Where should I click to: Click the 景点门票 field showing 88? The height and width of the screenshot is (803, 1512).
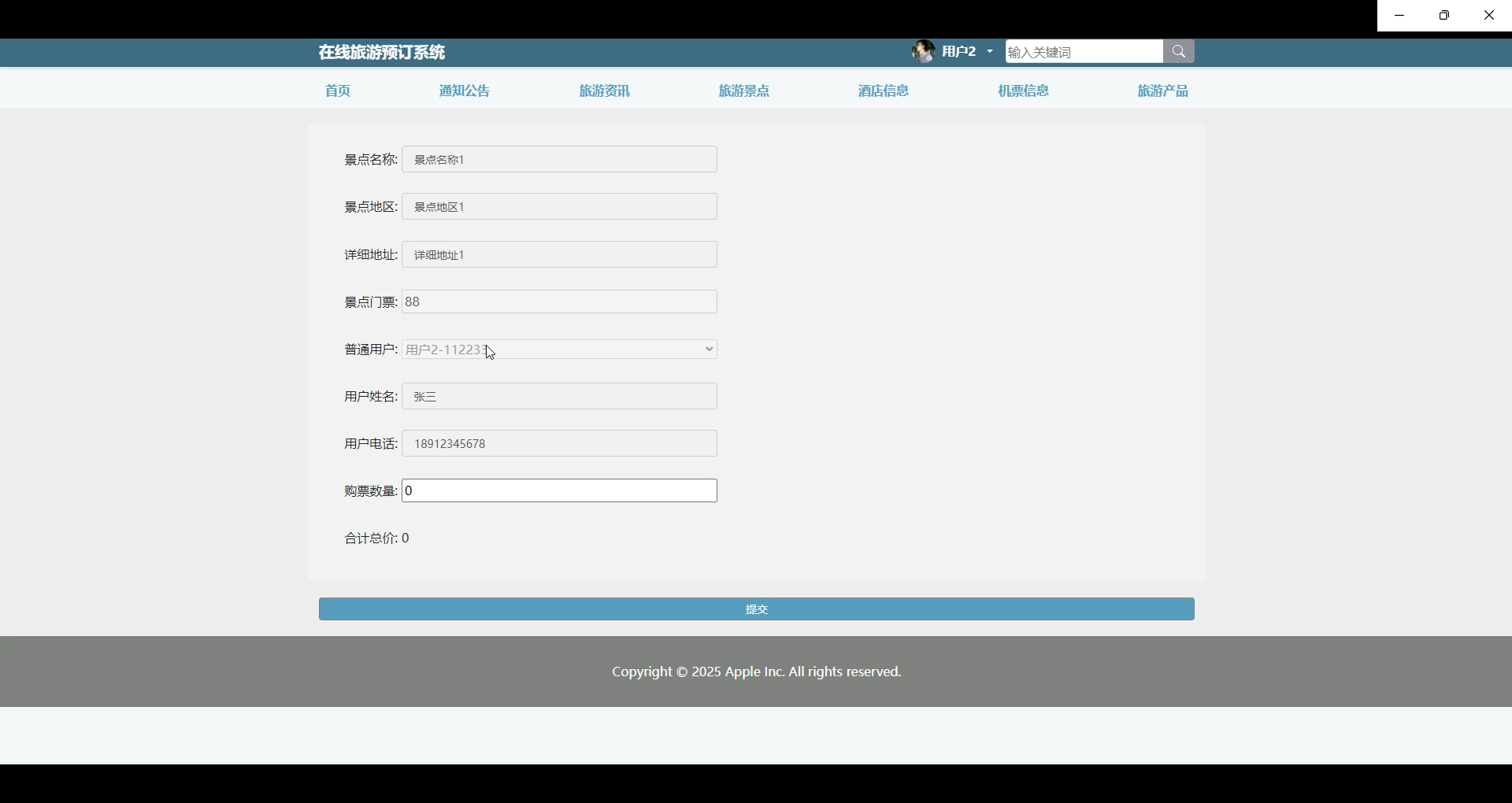560,302
